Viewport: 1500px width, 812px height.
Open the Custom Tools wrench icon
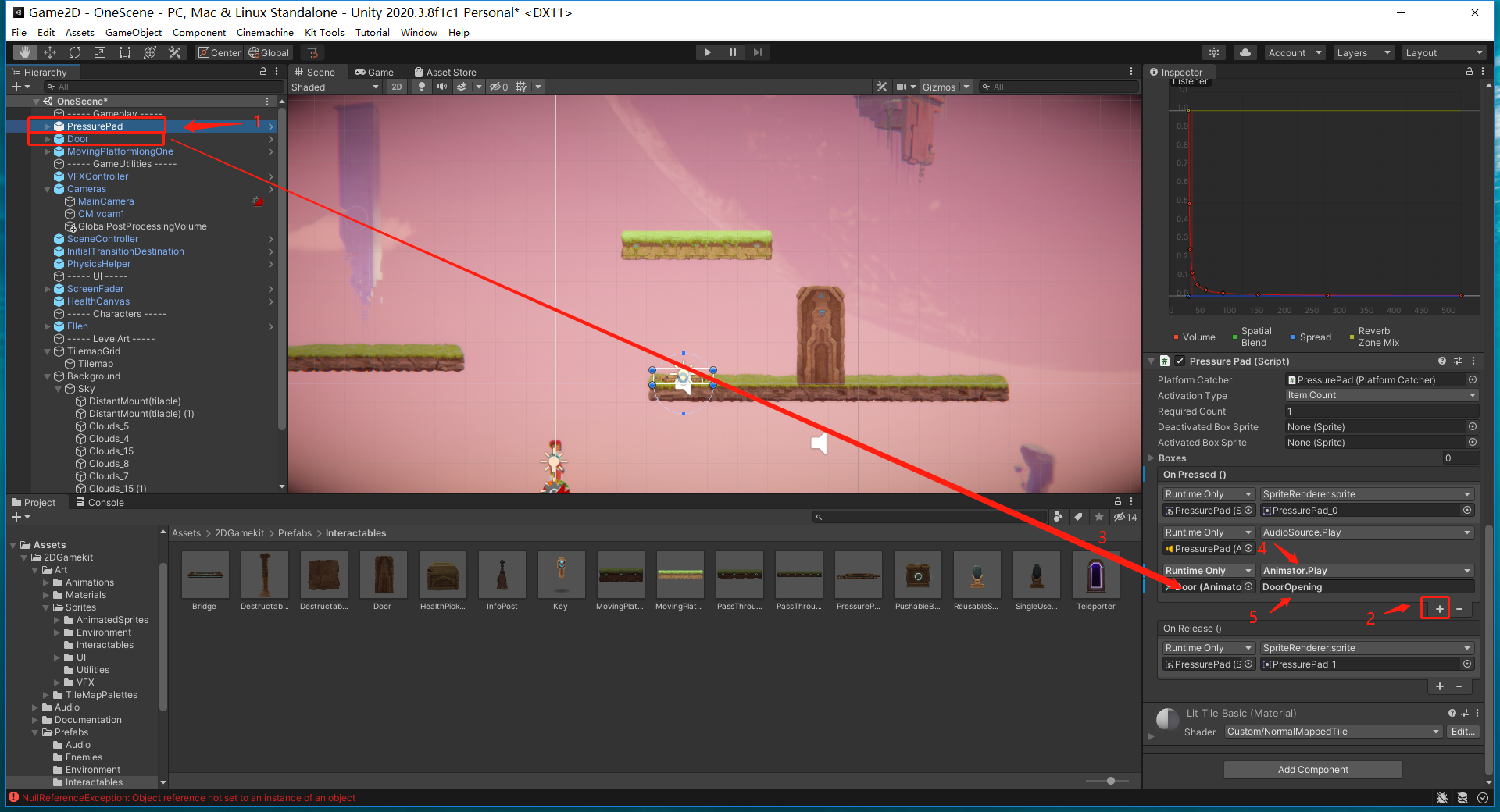(x=175, y=52)
